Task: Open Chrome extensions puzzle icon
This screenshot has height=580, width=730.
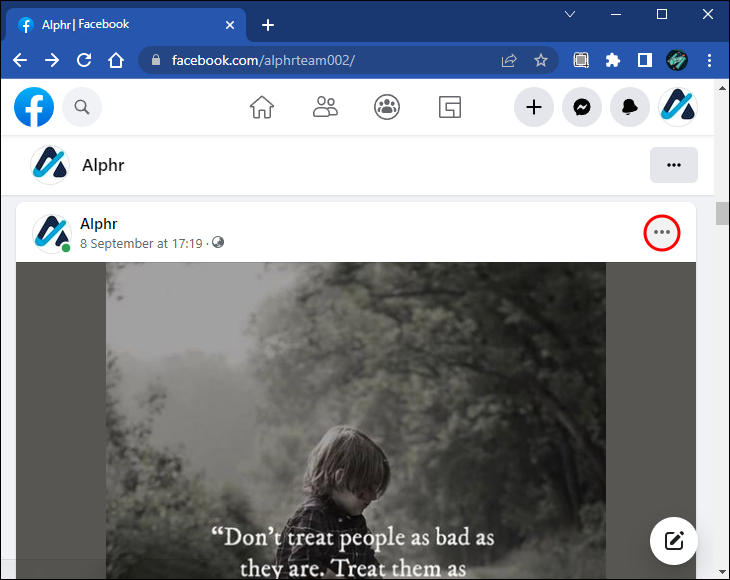Action: point(613,61)
